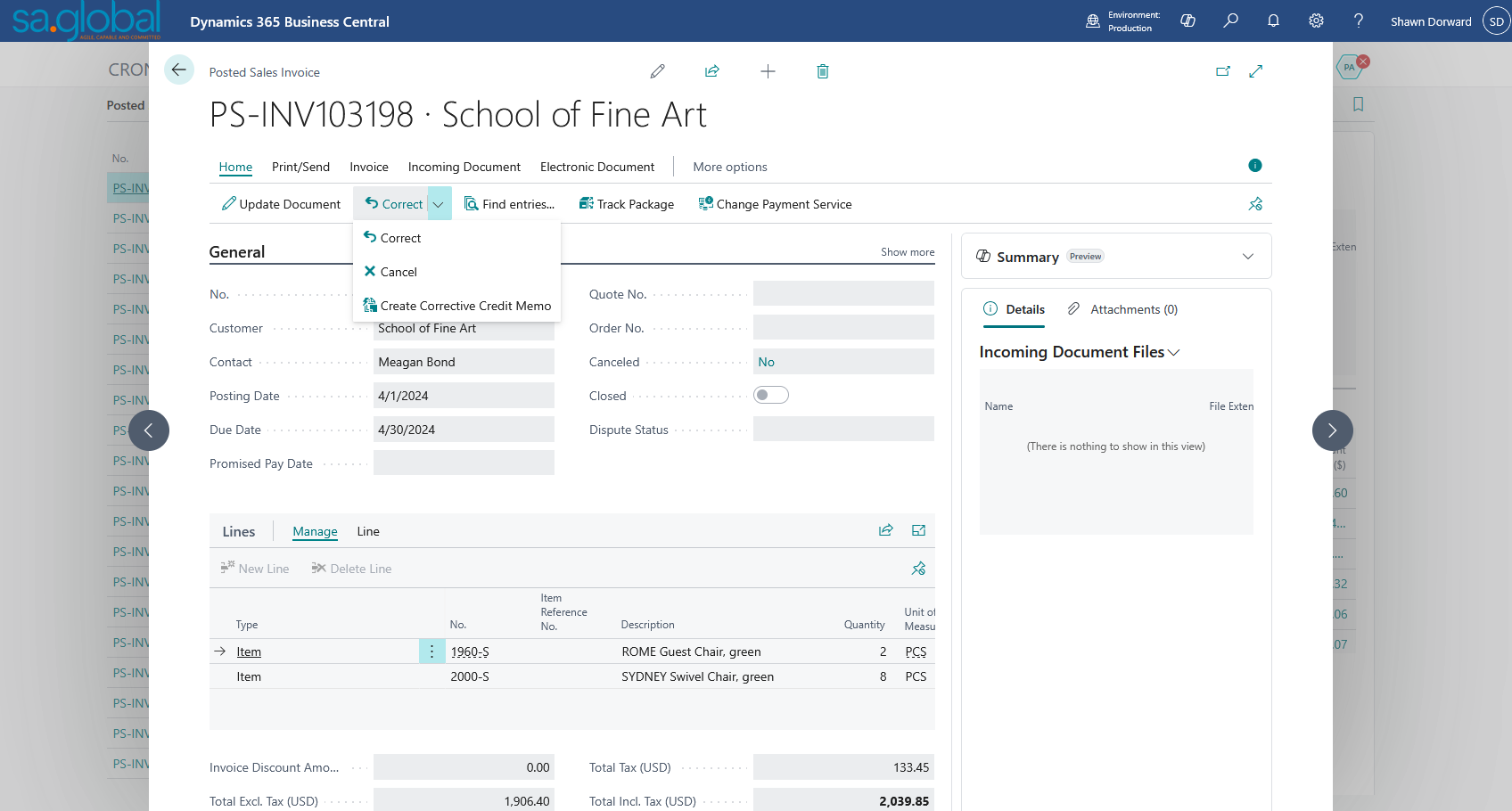Expand the Correct dropdown arrow
Screen dimensions: 1512x811
tap(439, 204)
